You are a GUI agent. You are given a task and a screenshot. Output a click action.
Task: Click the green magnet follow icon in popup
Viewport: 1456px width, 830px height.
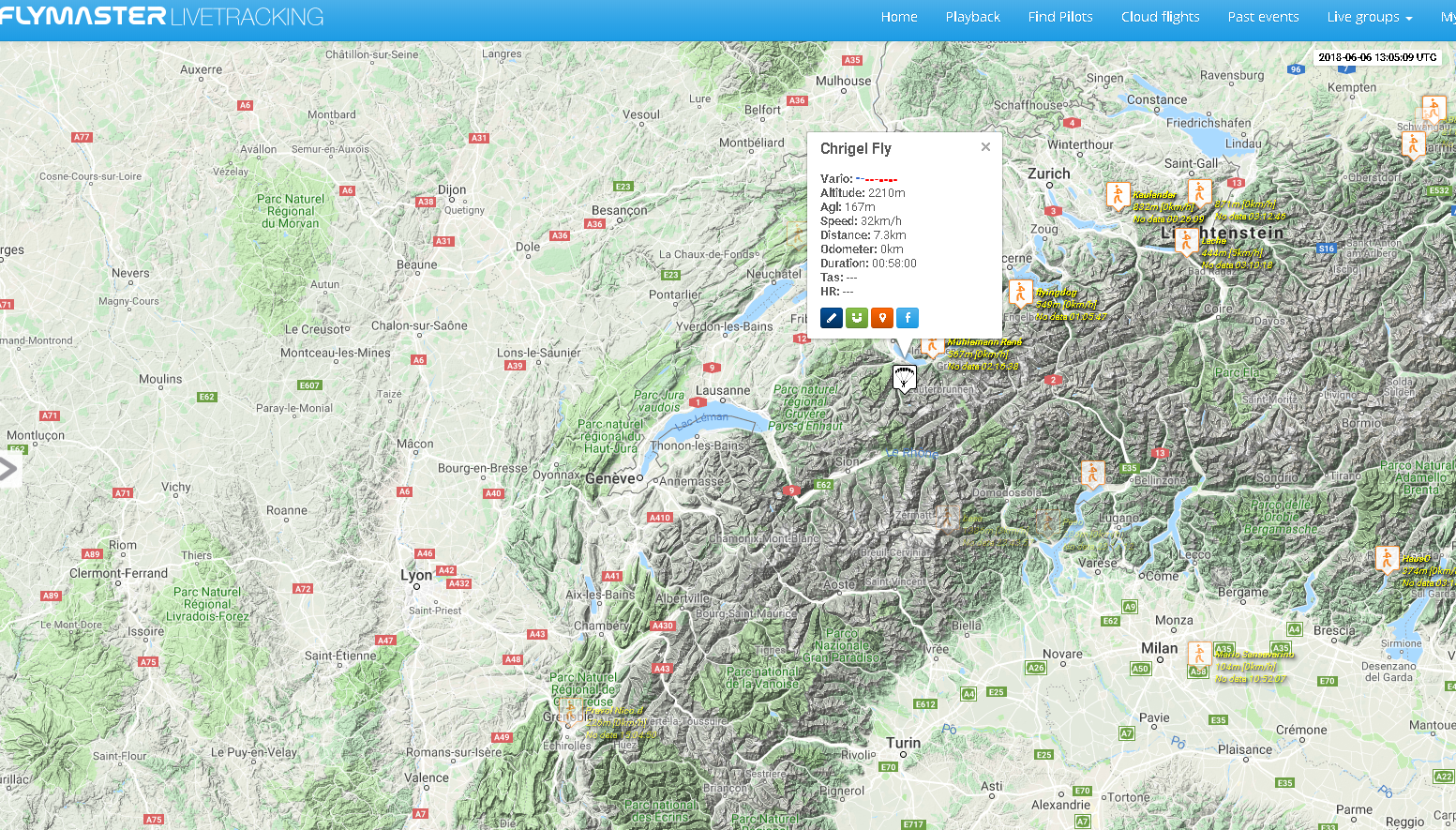tap(857, 318)
